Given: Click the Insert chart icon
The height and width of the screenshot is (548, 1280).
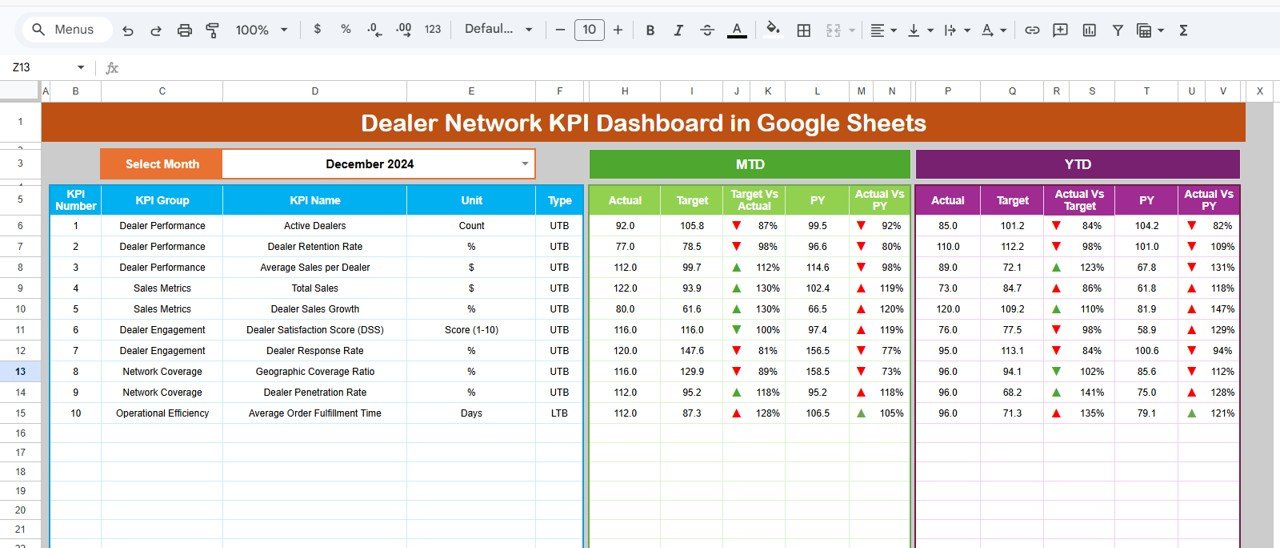Looking at the screenshot, I should coord(1089,30).
